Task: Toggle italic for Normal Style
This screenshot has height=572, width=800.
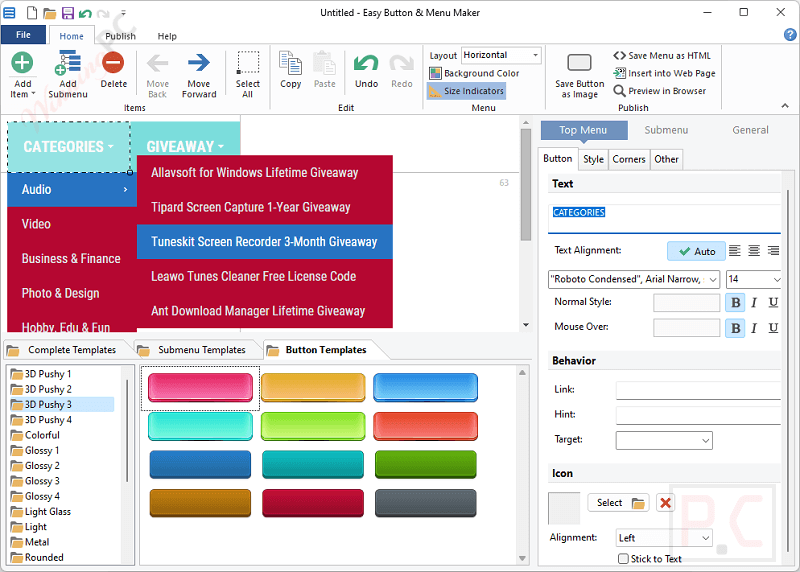Action: tap(754, 303)
